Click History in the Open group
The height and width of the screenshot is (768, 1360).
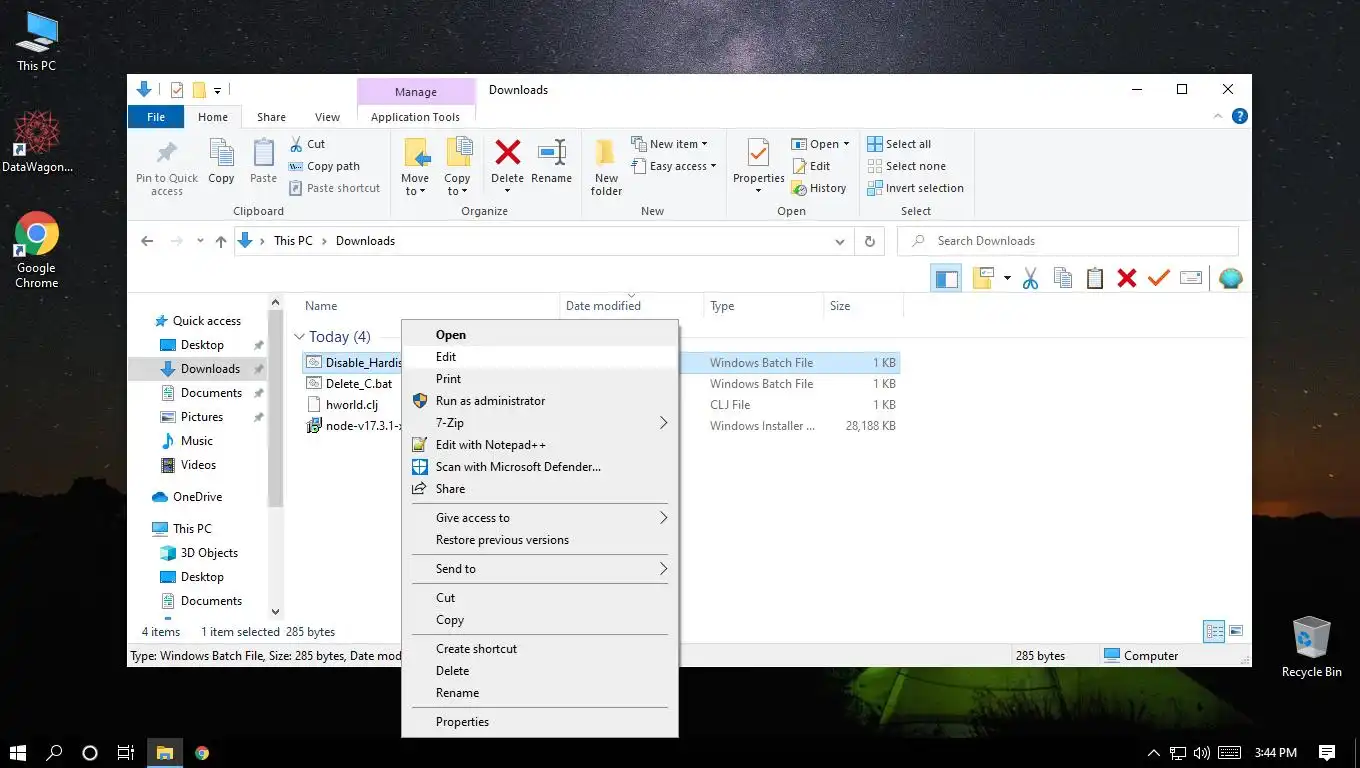(818, 188)
